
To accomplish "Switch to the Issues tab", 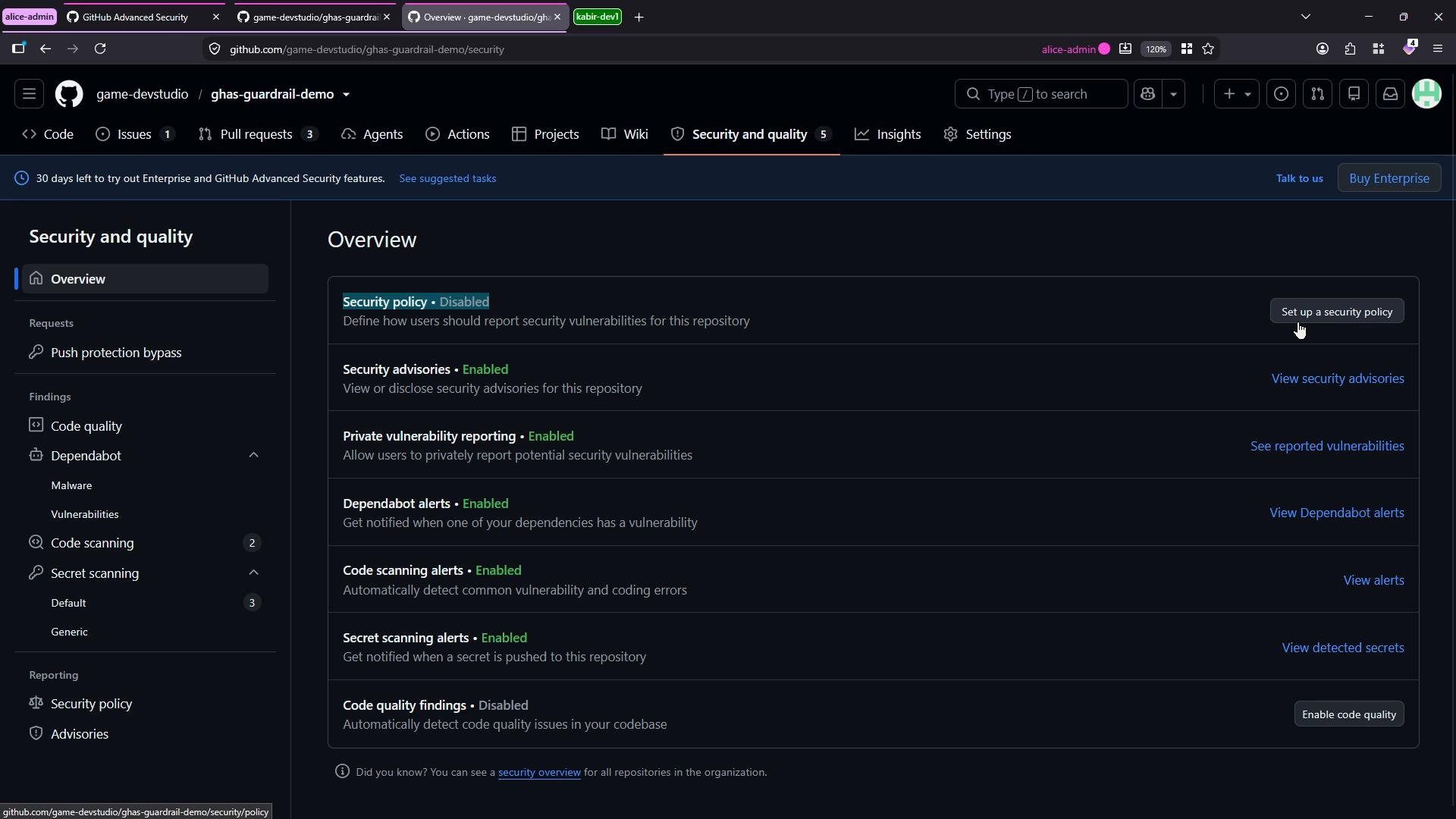I will (x=135, y=134).
